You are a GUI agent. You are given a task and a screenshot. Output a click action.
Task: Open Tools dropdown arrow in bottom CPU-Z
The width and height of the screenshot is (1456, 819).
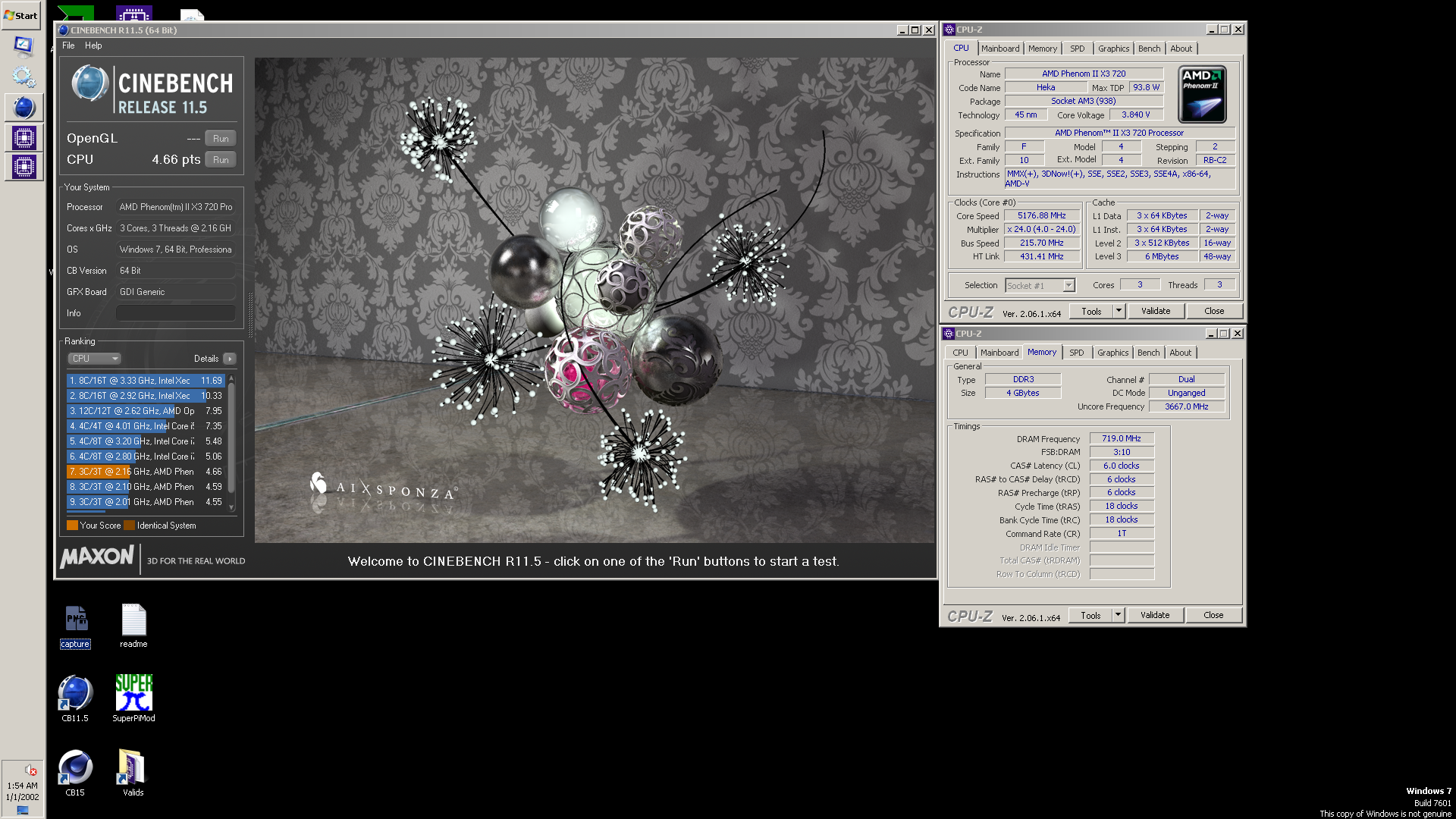1118,615
